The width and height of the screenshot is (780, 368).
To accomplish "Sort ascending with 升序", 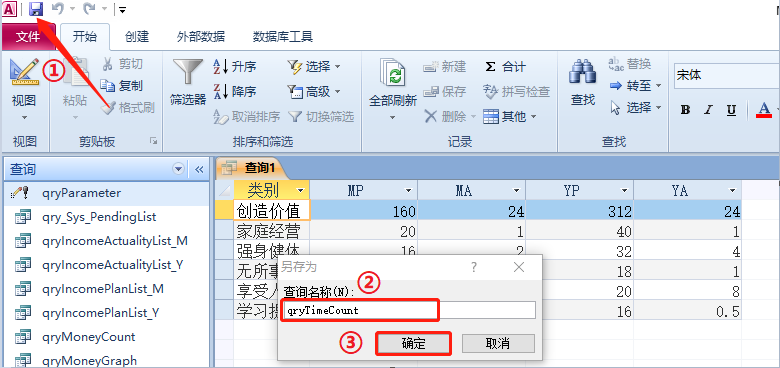I will (x=235, y=67).
